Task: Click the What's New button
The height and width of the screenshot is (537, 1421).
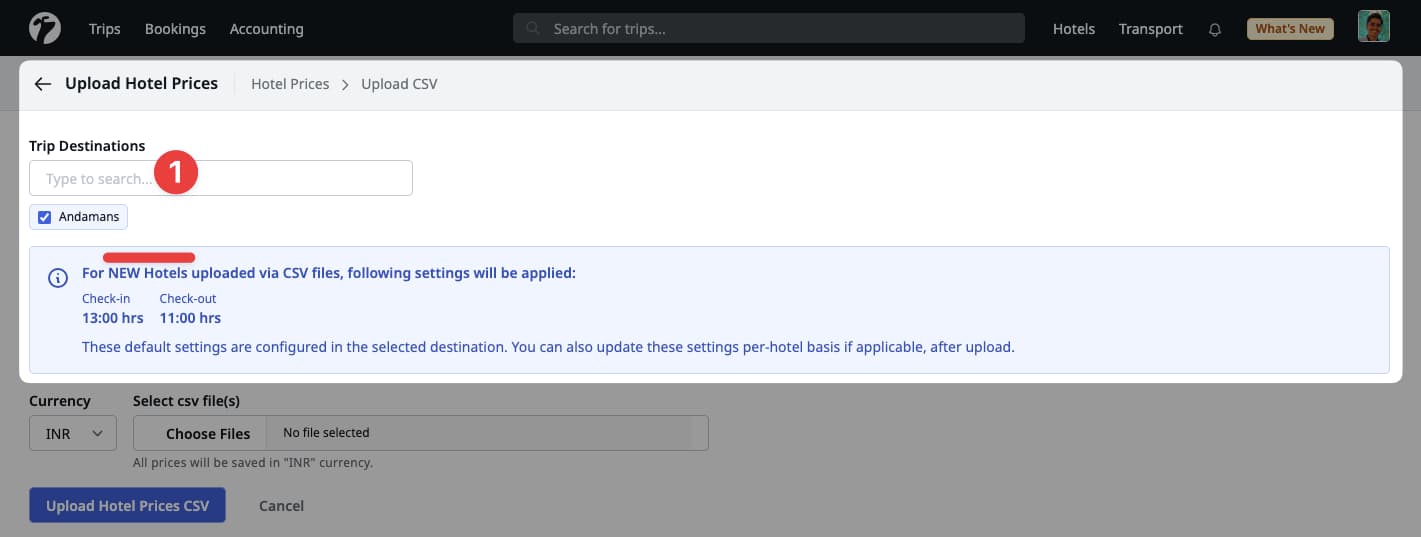Action: coord(1289,29)
